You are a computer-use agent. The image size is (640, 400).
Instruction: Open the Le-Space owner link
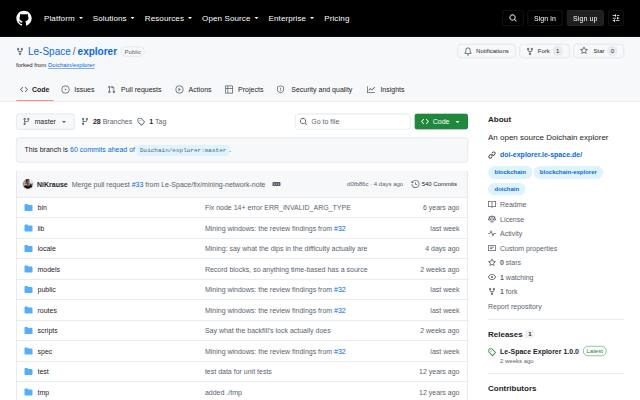(x=49, y=51)
